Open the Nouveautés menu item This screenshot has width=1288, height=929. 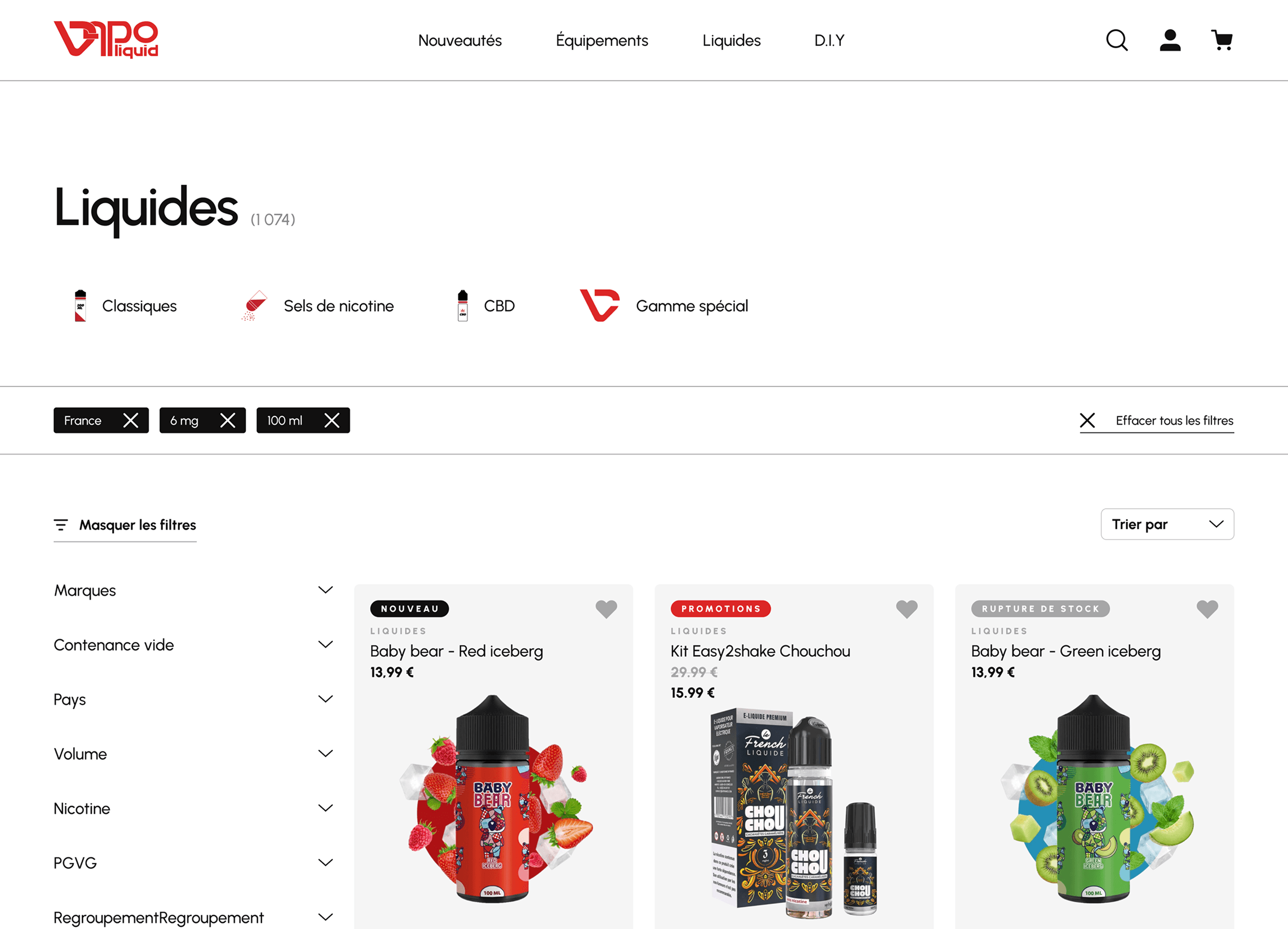459,40
